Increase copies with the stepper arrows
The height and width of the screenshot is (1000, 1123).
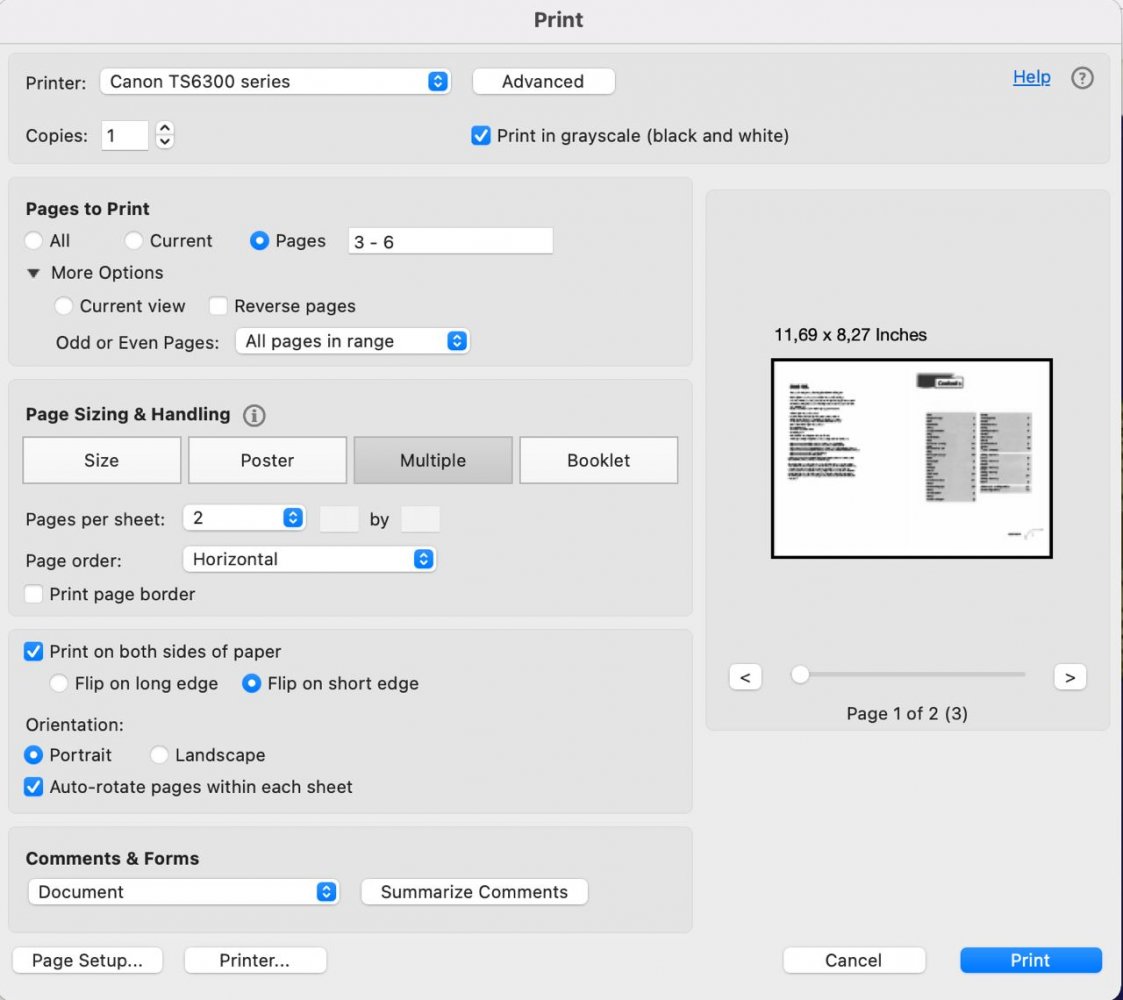pos(165,129)
